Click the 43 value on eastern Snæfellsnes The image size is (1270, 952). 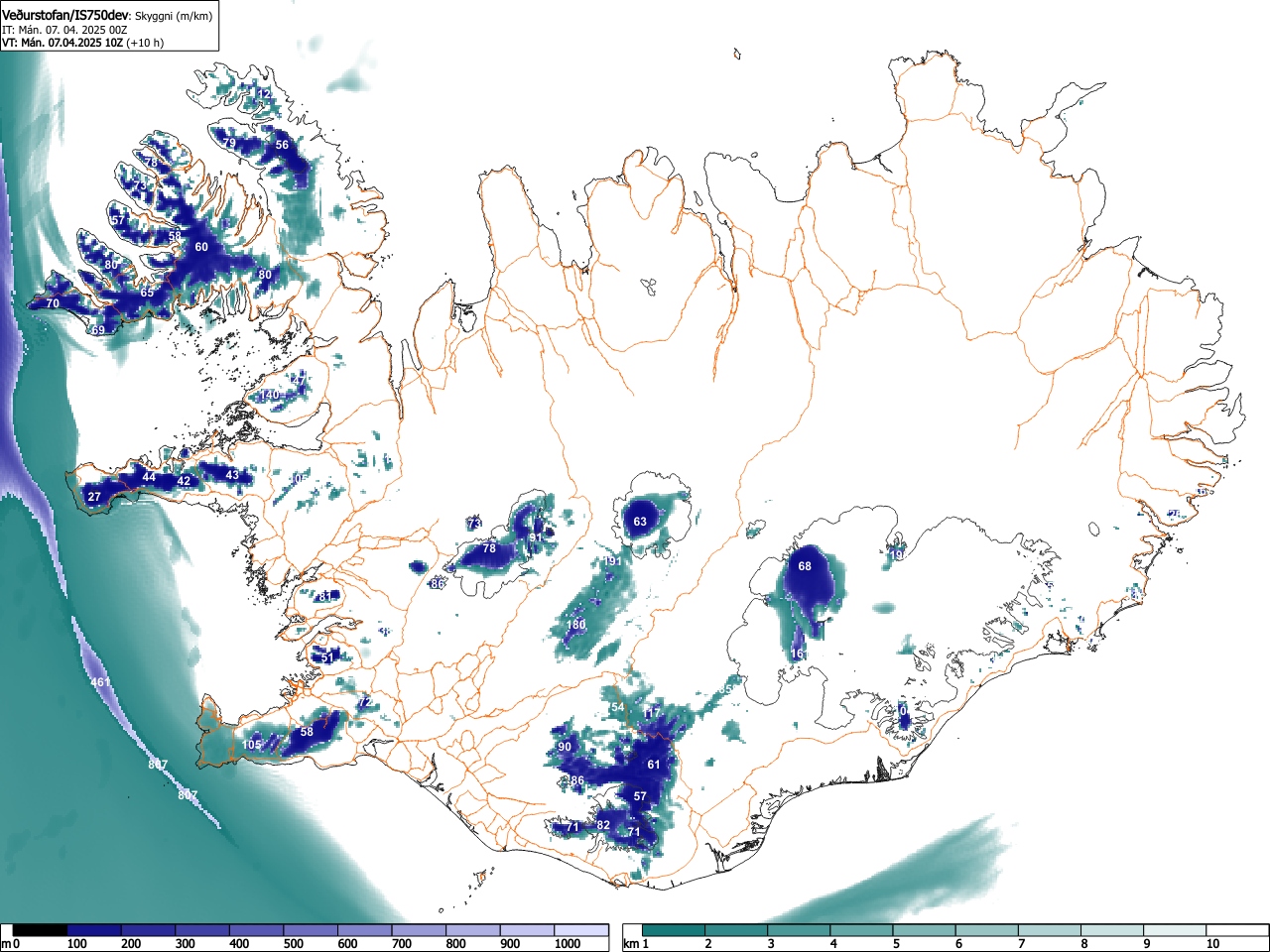tap(232, 475)
